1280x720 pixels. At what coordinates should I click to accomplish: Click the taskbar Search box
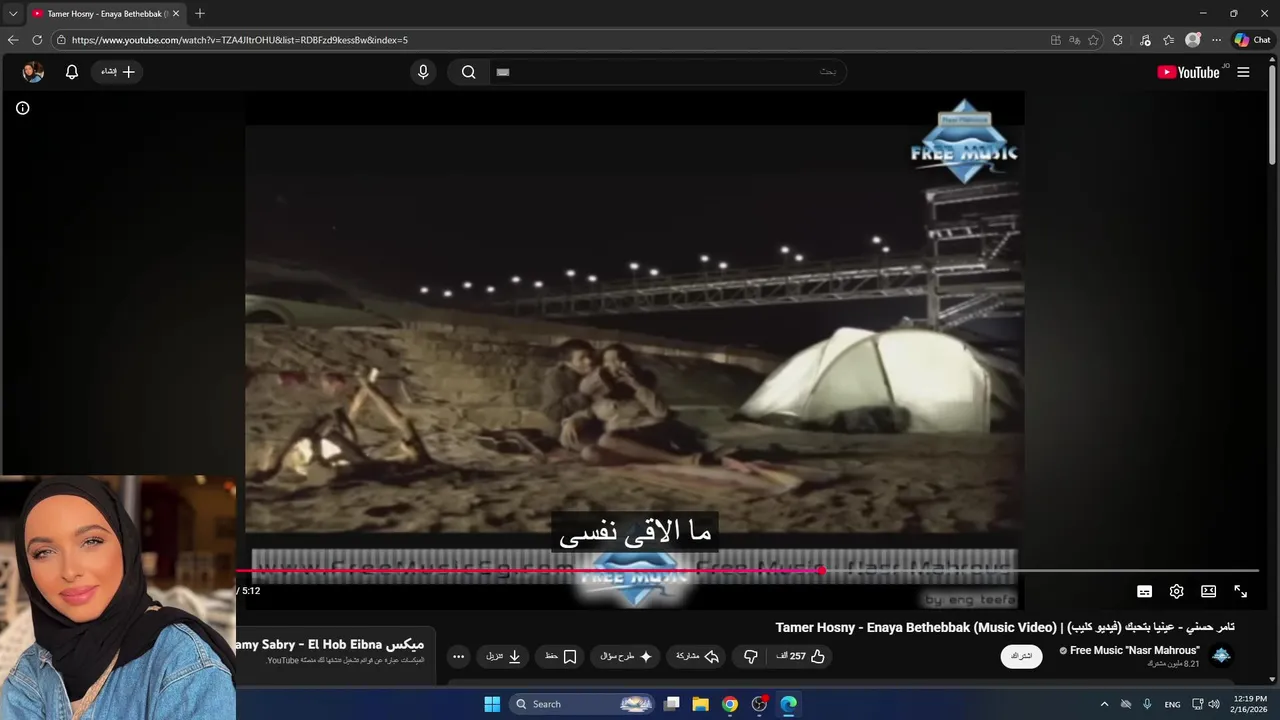(583, 704)
